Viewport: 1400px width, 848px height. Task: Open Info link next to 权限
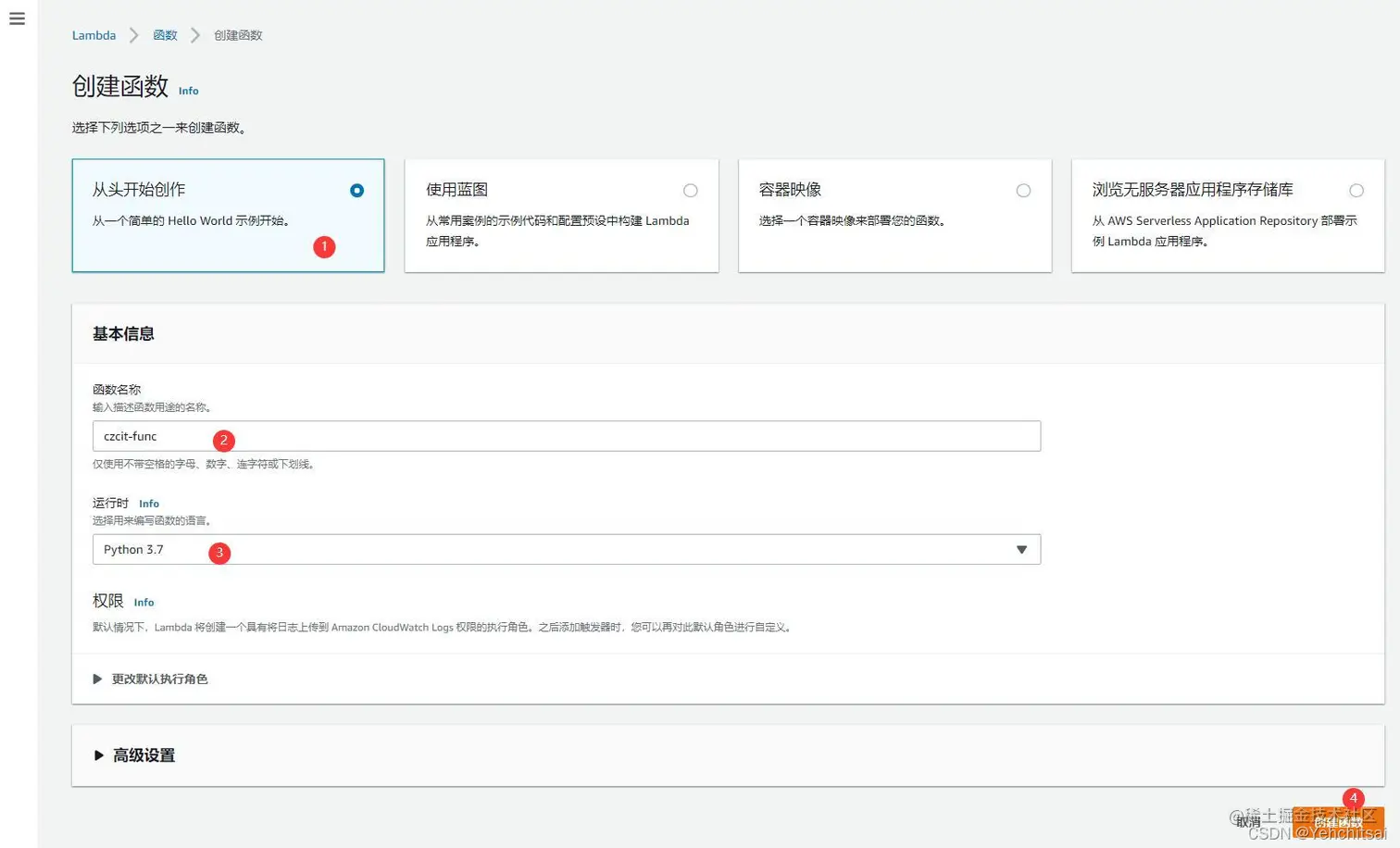point(144,602)
